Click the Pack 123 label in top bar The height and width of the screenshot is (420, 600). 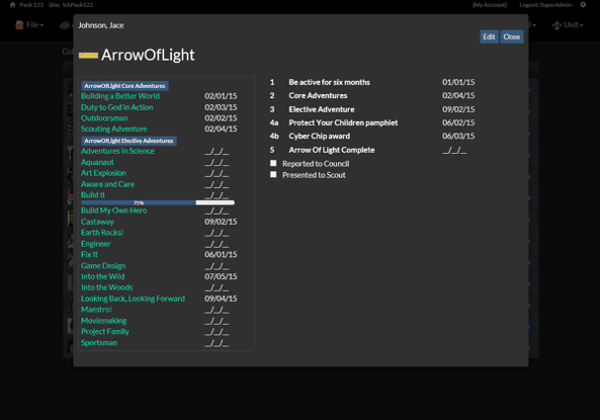coord(31,5)
